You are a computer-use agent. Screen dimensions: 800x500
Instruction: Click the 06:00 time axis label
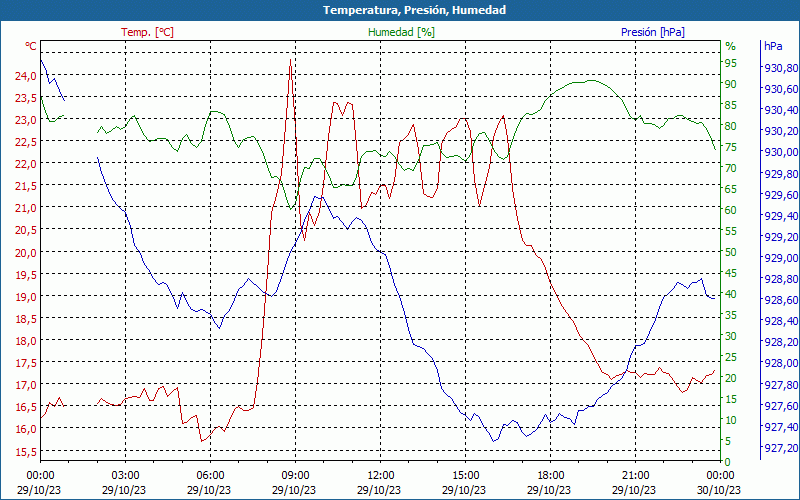210,475
